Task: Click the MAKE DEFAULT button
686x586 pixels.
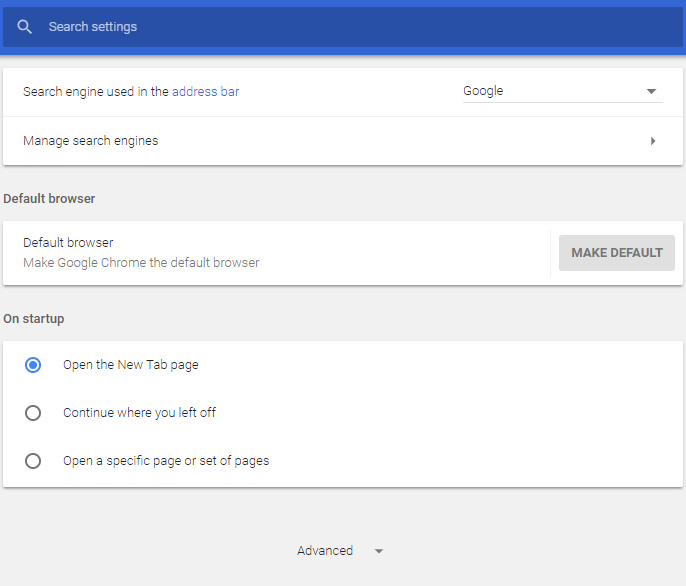Action: pyautogui.click(x=617, y=253)
